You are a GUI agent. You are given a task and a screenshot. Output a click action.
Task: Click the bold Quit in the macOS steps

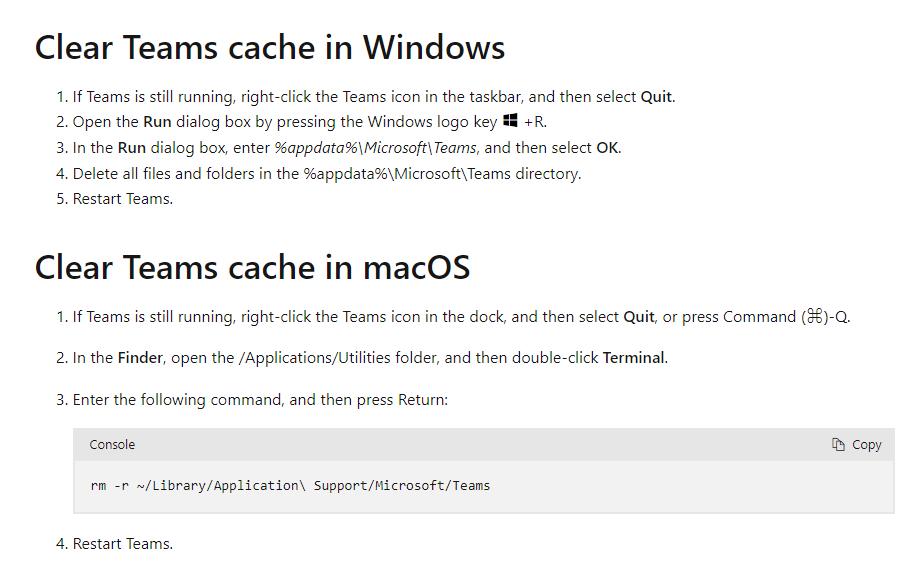(639, 317)
